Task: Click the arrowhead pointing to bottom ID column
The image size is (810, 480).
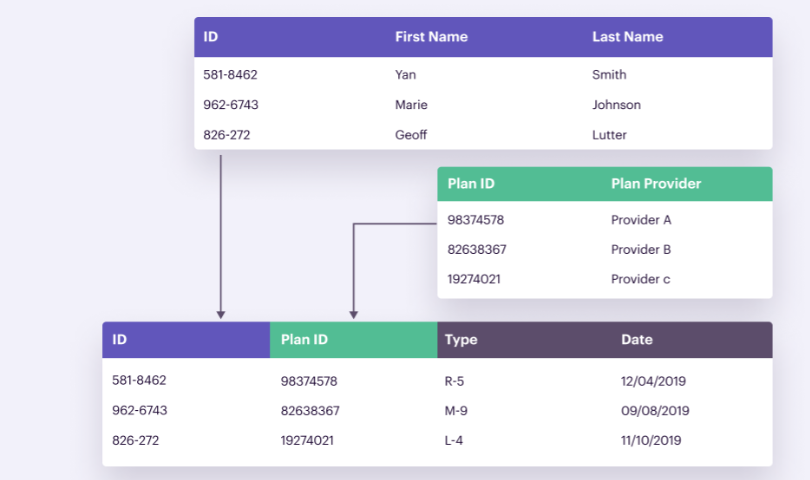Action: point(221,315)
